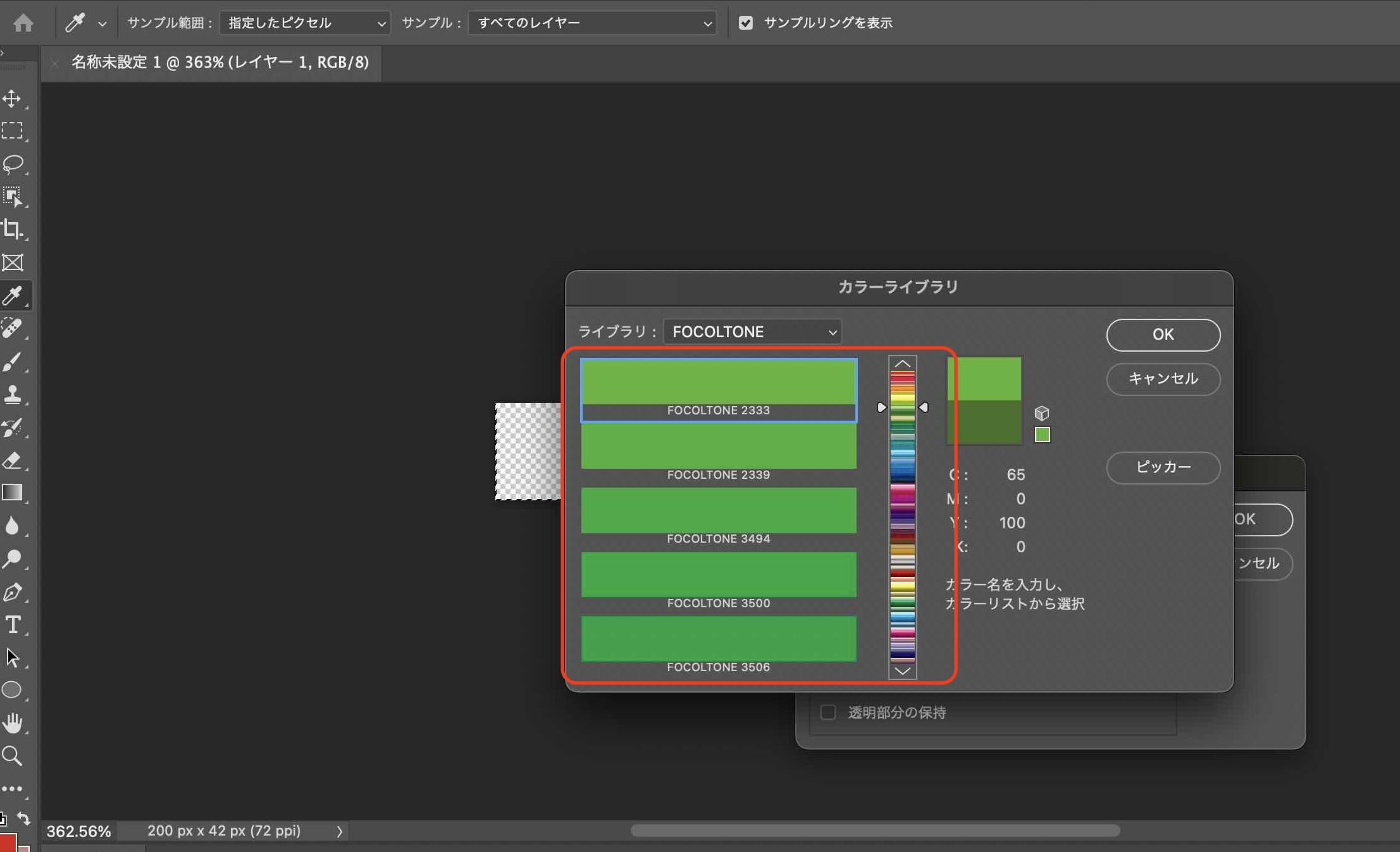Viewport: 1400px width, 852px height.
Task: Close the 名称未設定 1 document tab
Action: [55, 63]
